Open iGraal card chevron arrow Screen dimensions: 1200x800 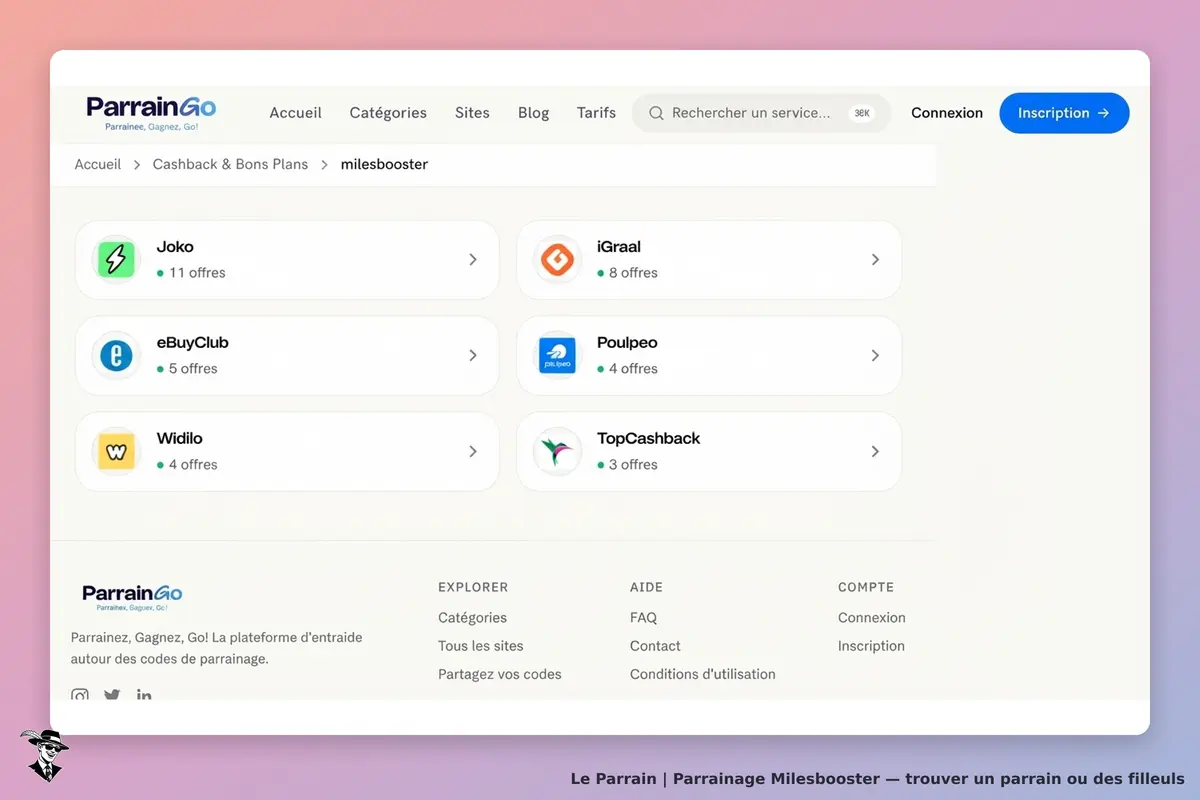875,260
